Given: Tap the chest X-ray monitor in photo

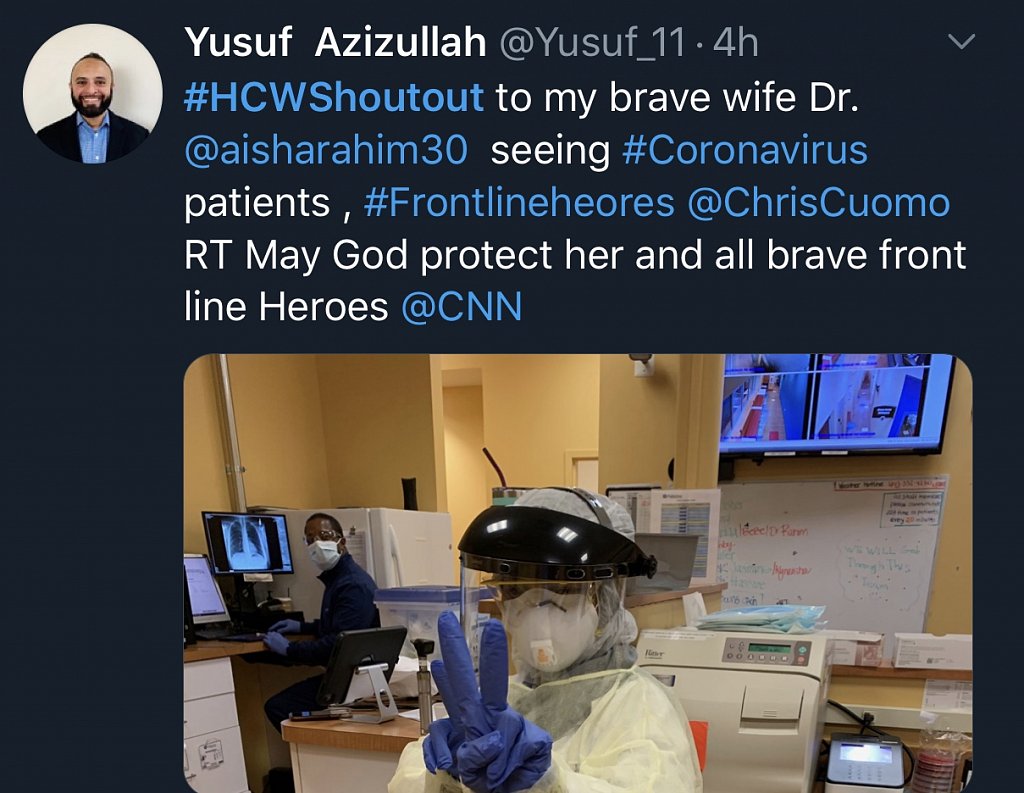Looking at the screenshot, I should [248, 543].
